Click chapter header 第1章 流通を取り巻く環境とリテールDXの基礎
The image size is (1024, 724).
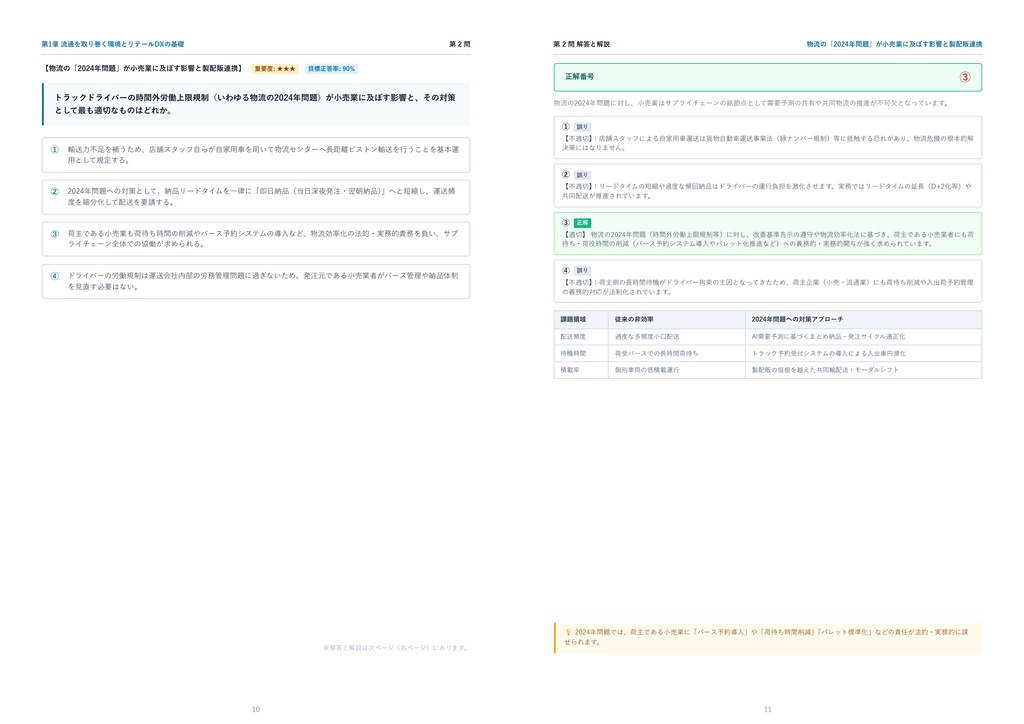click(x=113, y=44)
